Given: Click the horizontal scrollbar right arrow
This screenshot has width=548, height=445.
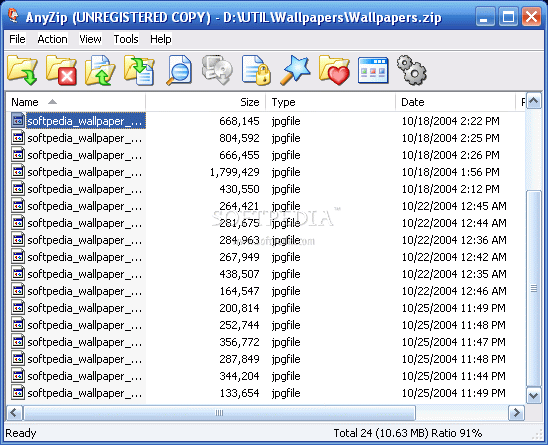Looking at the screenshot, I should (516, 413).
